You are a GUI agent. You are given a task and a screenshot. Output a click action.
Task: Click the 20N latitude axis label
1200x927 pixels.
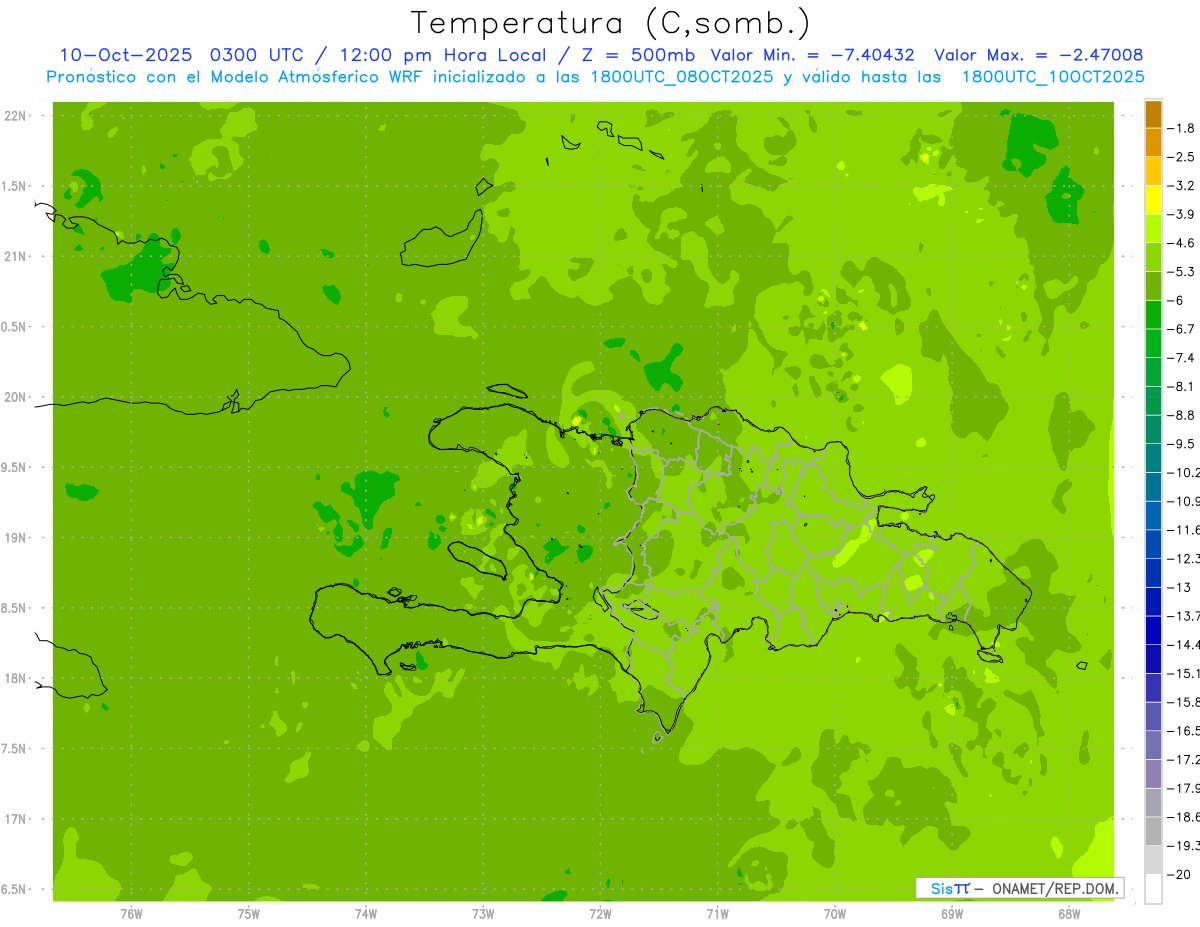[17, 397]
